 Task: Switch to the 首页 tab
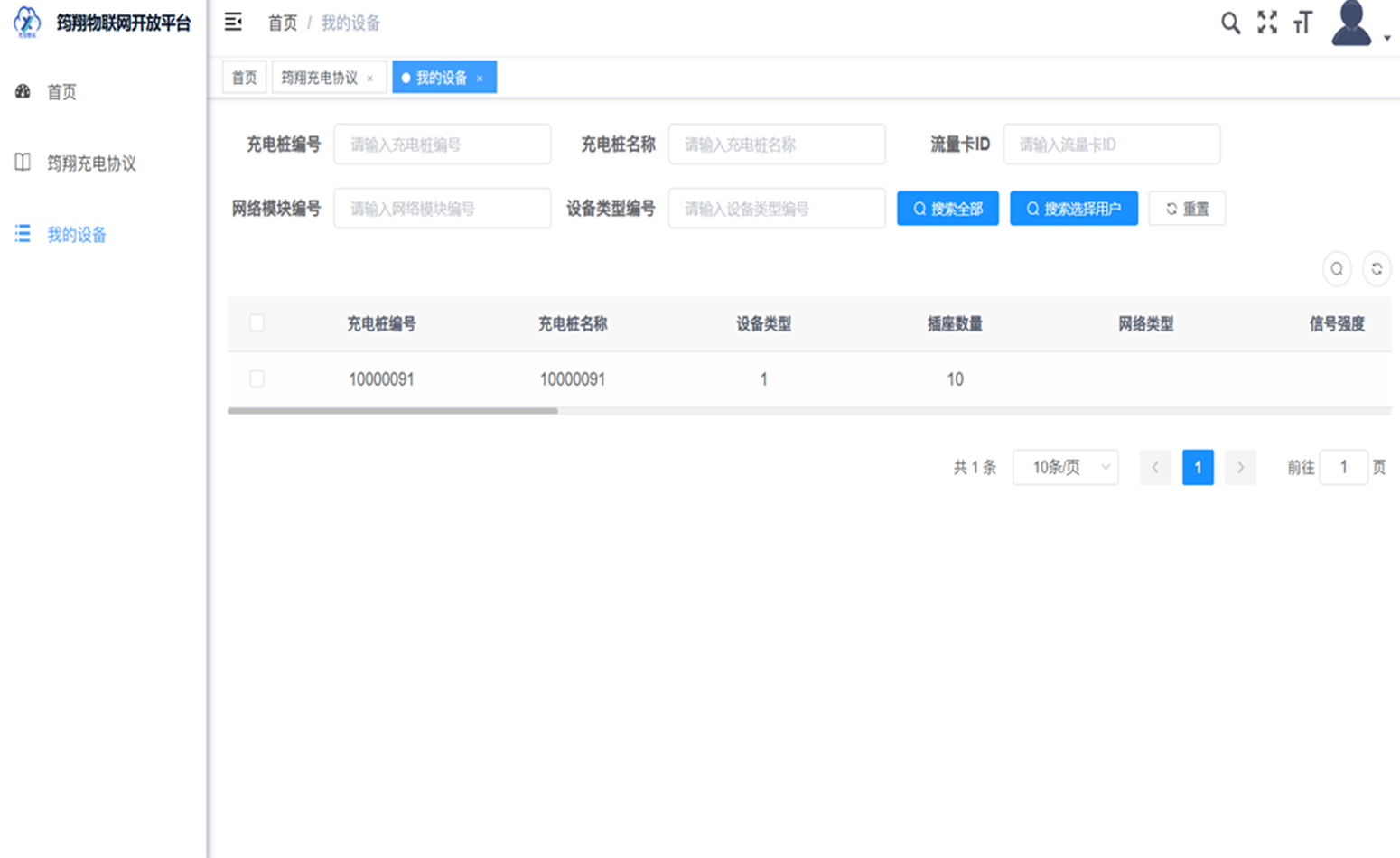pyautogui.click(x=243, y=77)
